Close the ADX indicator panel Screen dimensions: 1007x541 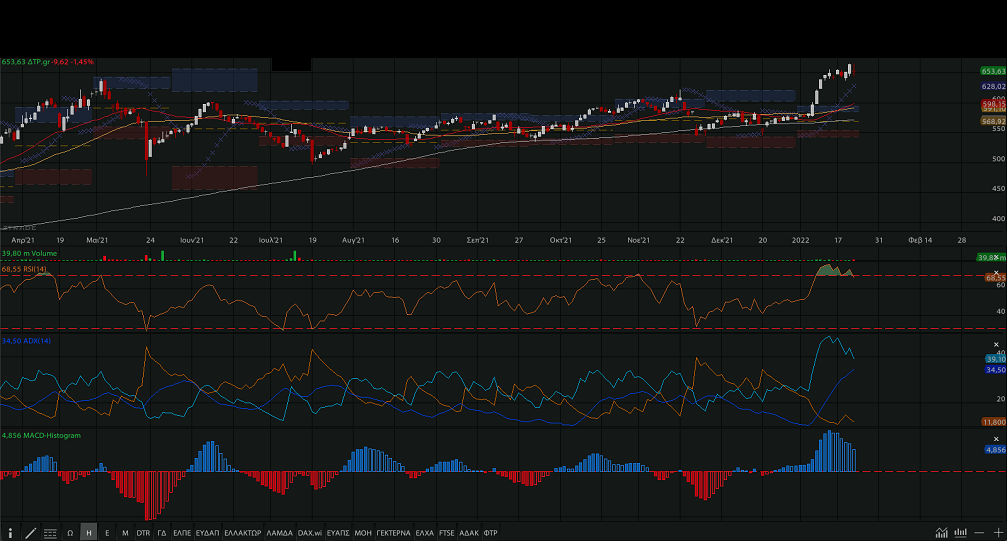tap(996, 345)
